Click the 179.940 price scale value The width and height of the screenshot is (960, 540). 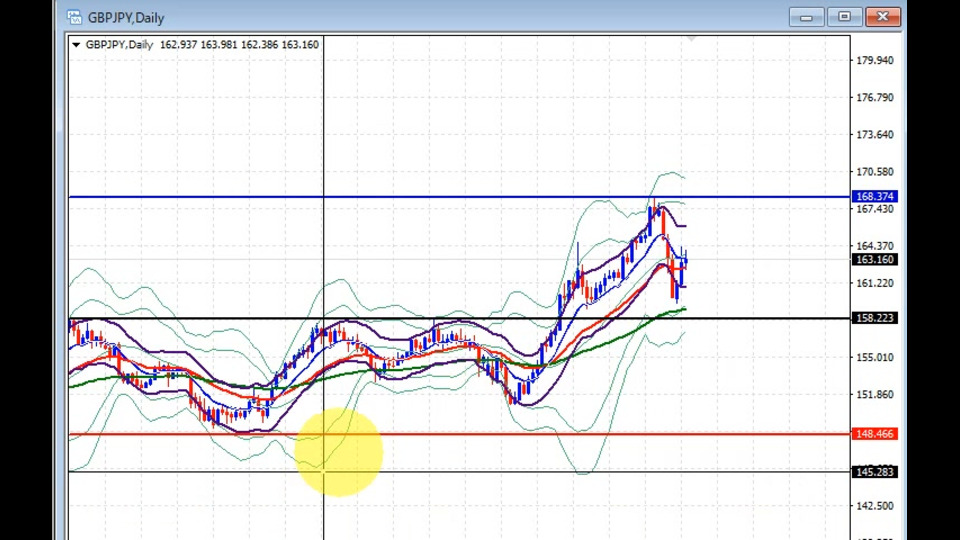[x=875, y=61]
